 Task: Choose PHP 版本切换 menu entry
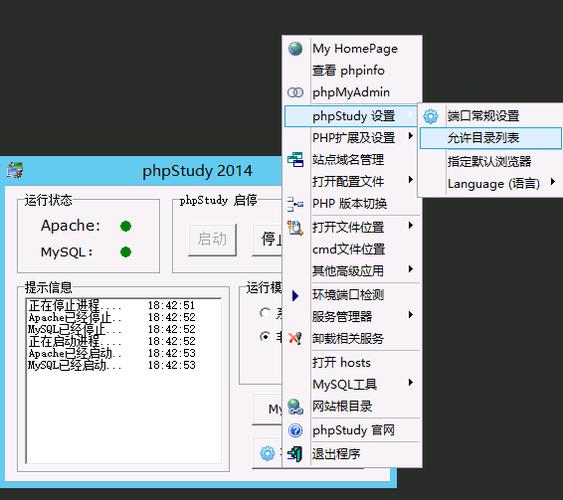click(352, 204)
